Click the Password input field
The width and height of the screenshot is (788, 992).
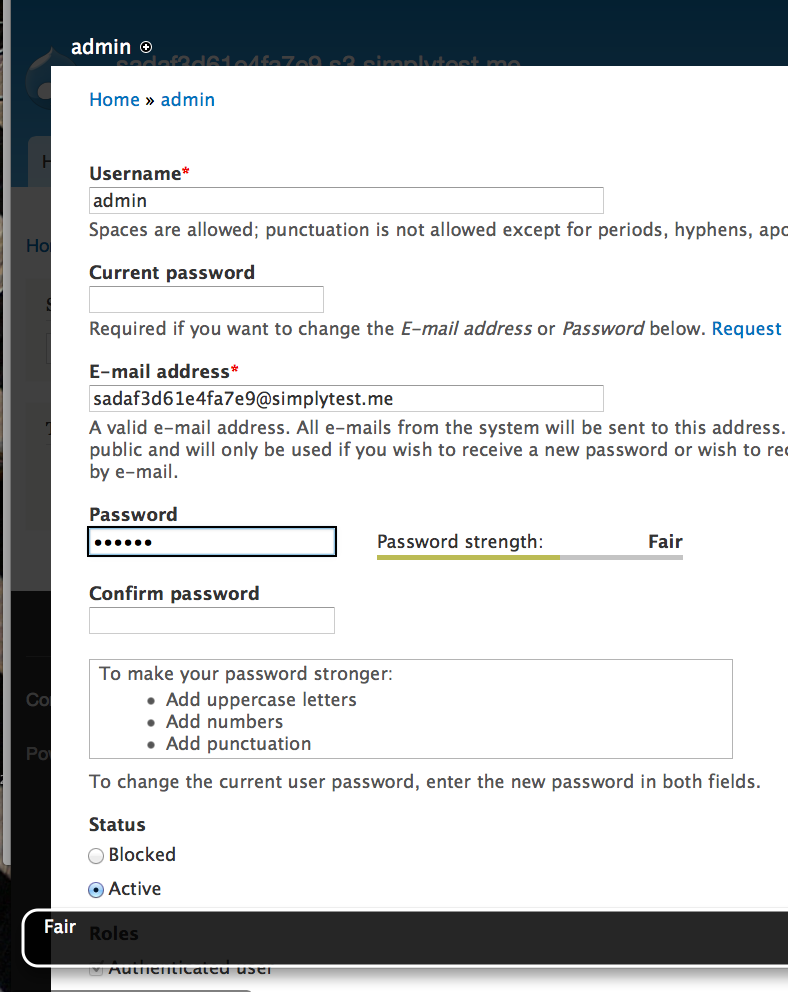tap(211, 541)
